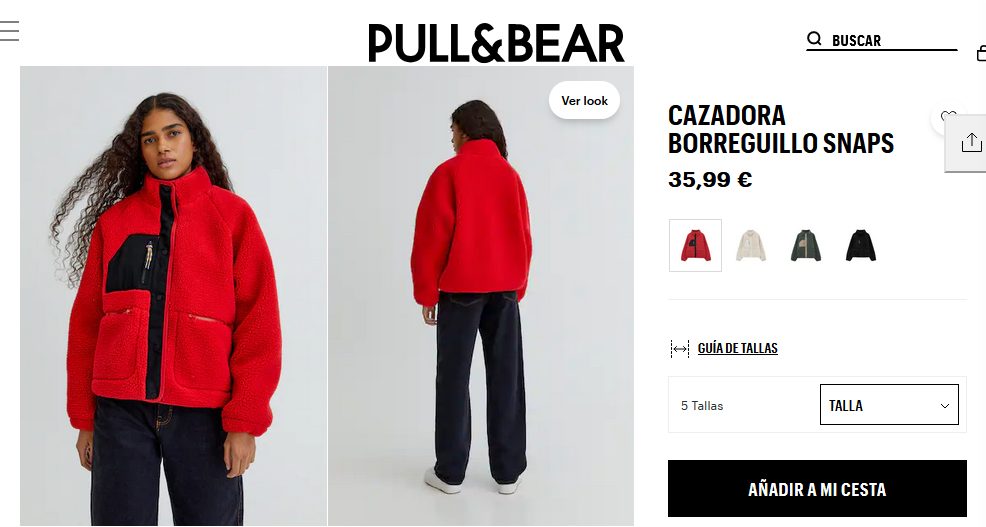Open the Guía de tallas link
Screen dimensions: 986x527
(x=738, y=348)
